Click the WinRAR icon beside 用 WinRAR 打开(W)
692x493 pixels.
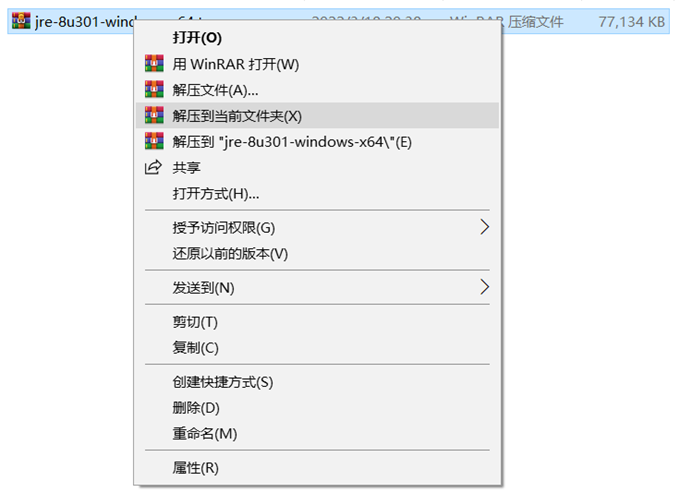pyautogui.click(x=154, y=64)
